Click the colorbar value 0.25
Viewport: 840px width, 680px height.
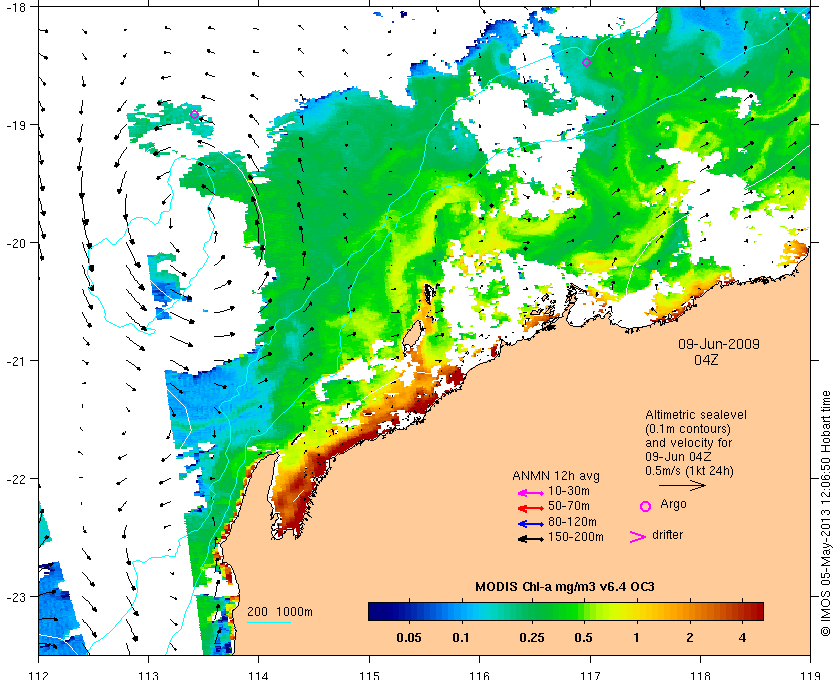(532, 638)
